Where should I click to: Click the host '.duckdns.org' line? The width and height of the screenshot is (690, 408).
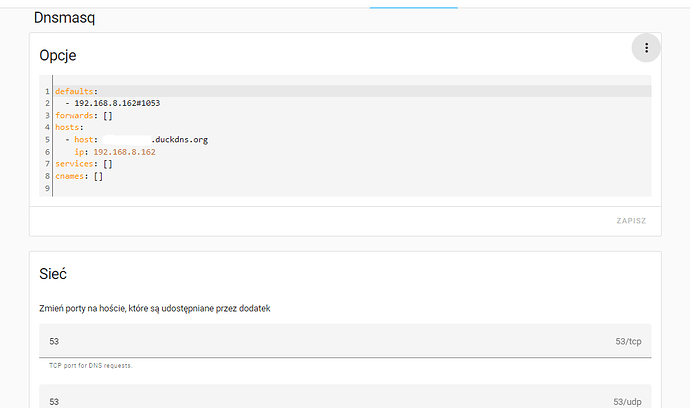(x=136, y=140)
